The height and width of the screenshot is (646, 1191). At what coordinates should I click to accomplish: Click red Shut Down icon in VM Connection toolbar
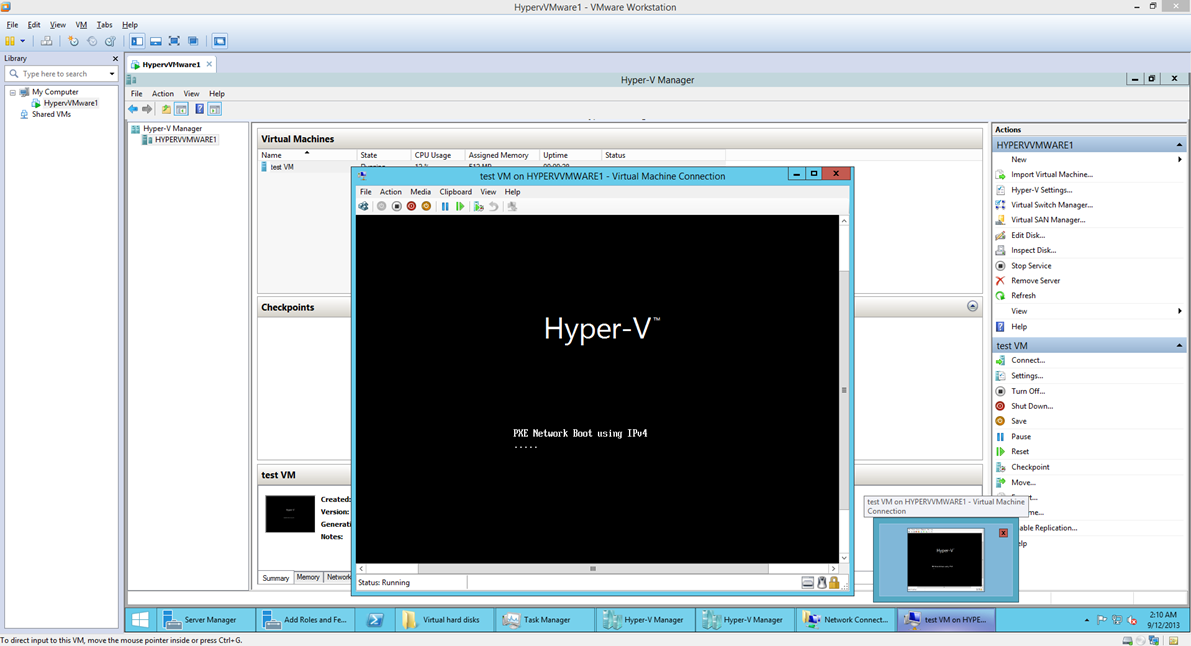coord(411,206)
